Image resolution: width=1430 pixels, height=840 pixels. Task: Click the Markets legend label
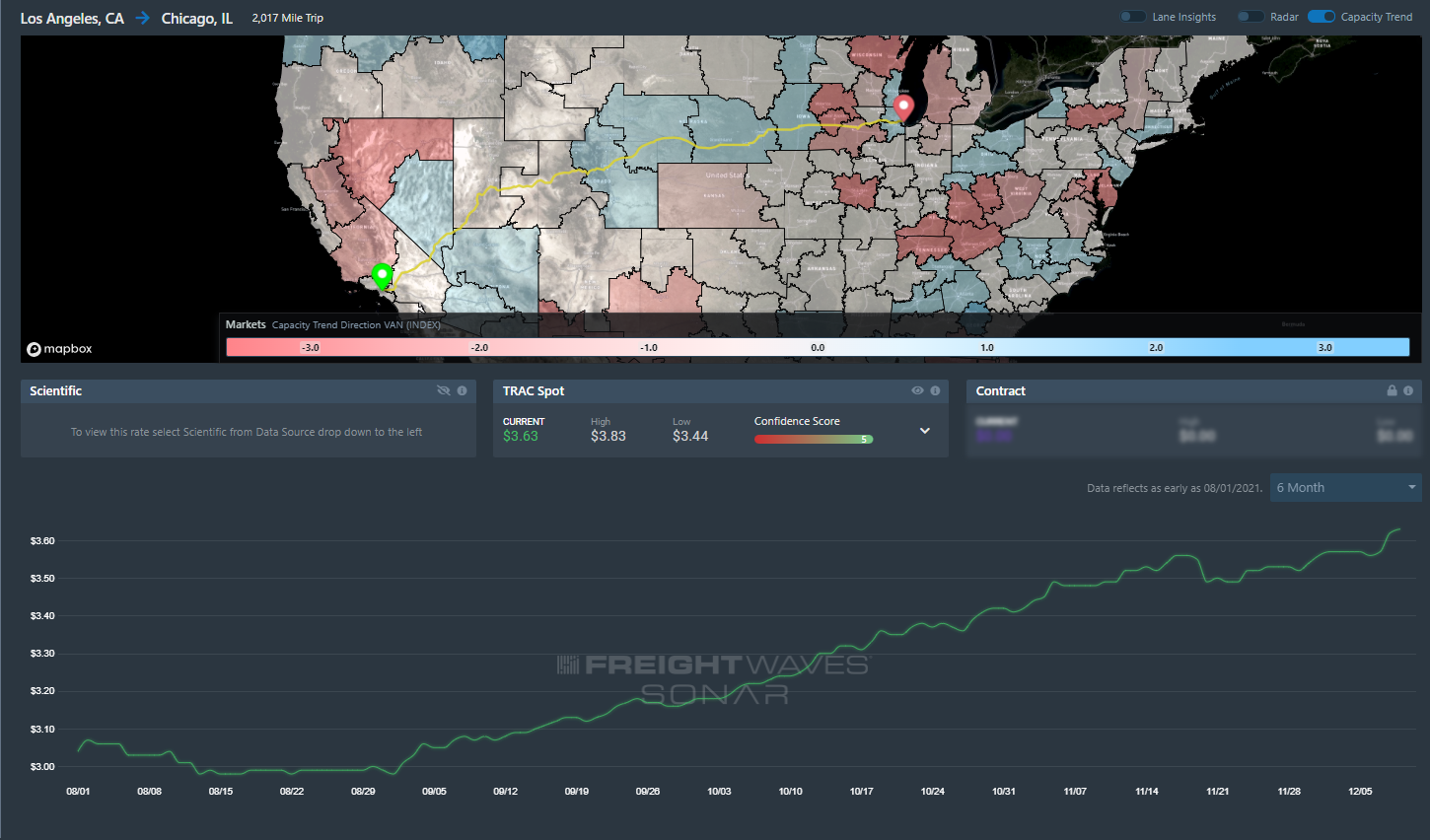(246, 324)
